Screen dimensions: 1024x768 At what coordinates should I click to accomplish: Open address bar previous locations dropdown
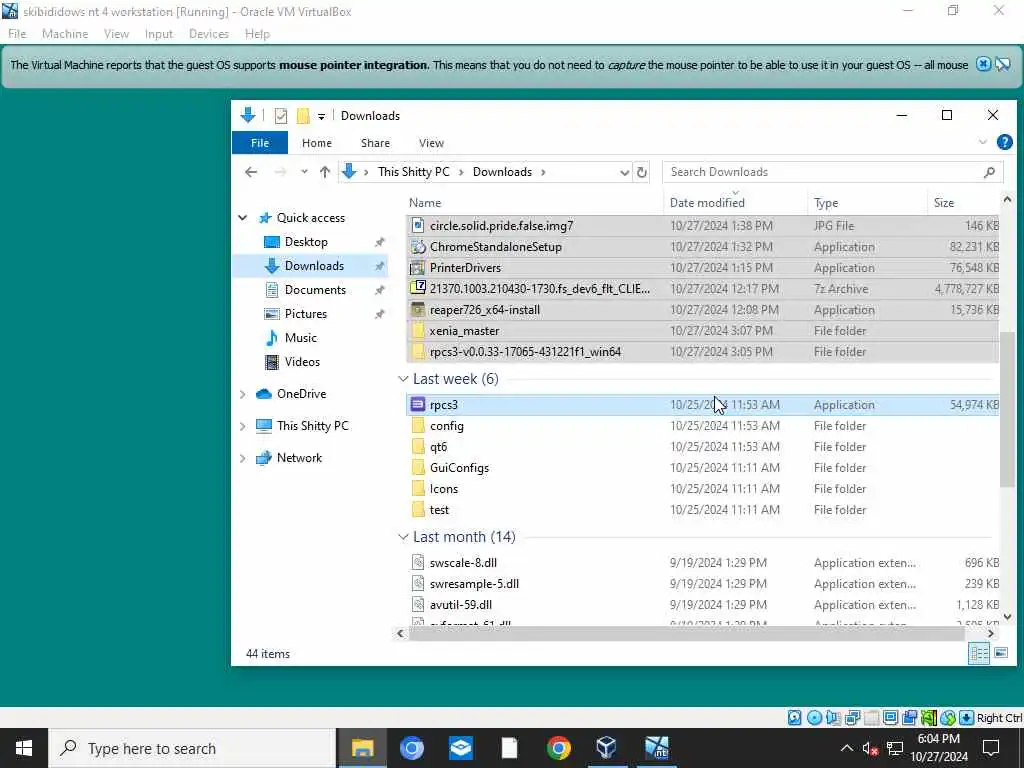(x=624, y=172)
